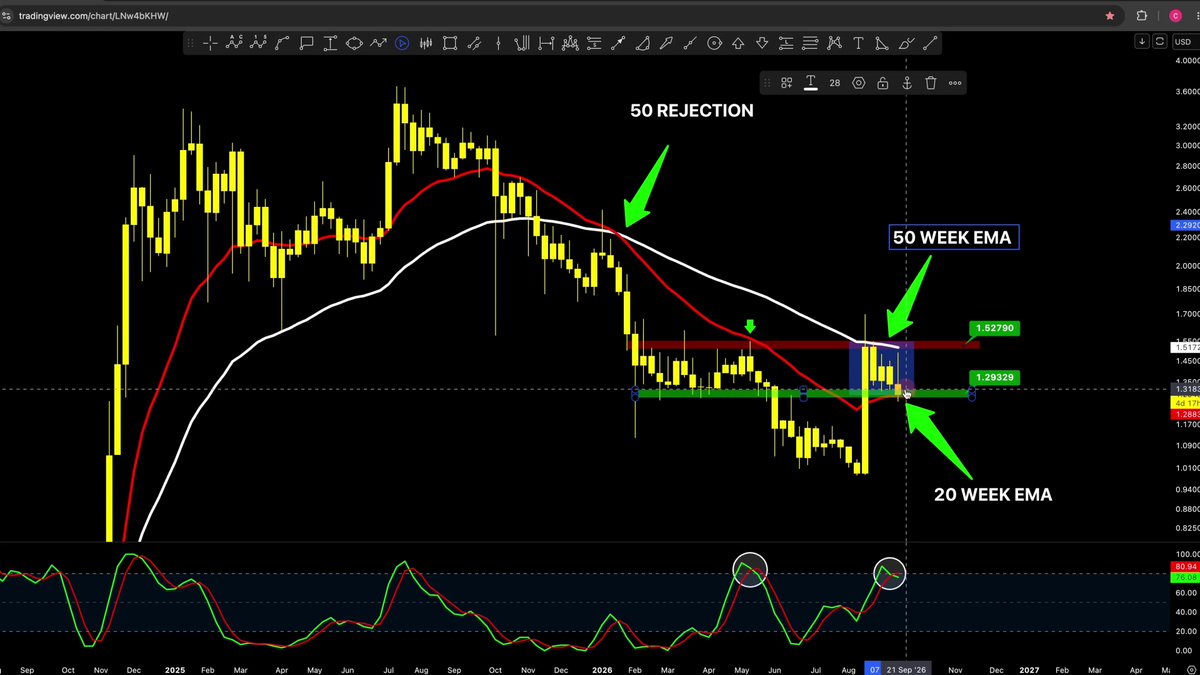Viewport: 1200px width, 675px height.
Task: Toggle the lock on selected drawing
Action: tap(882, 83)
